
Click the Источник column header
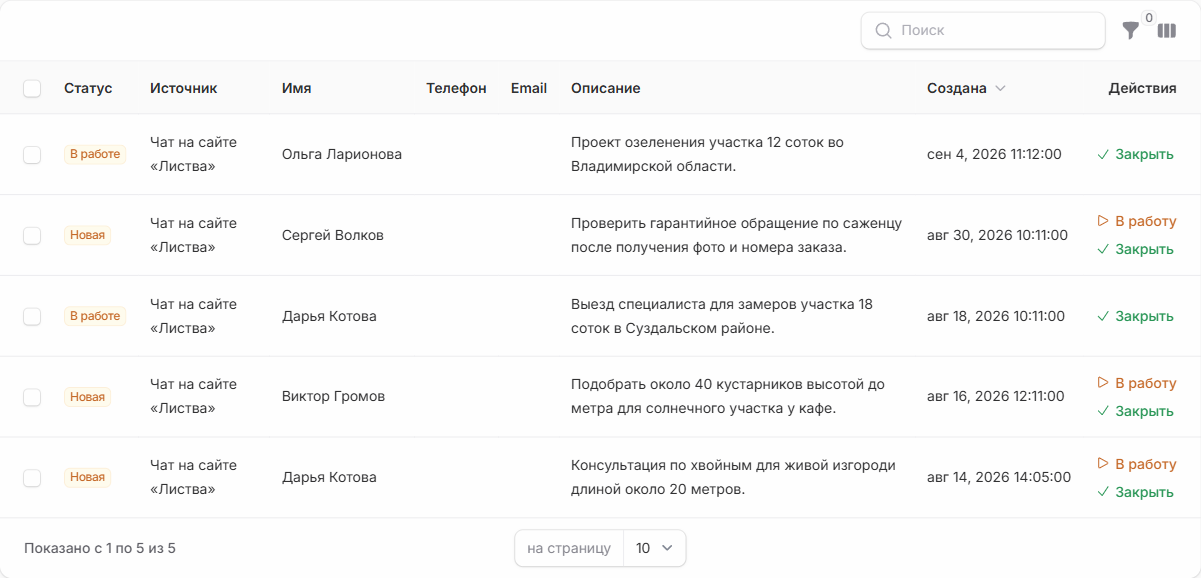point(183,88)
